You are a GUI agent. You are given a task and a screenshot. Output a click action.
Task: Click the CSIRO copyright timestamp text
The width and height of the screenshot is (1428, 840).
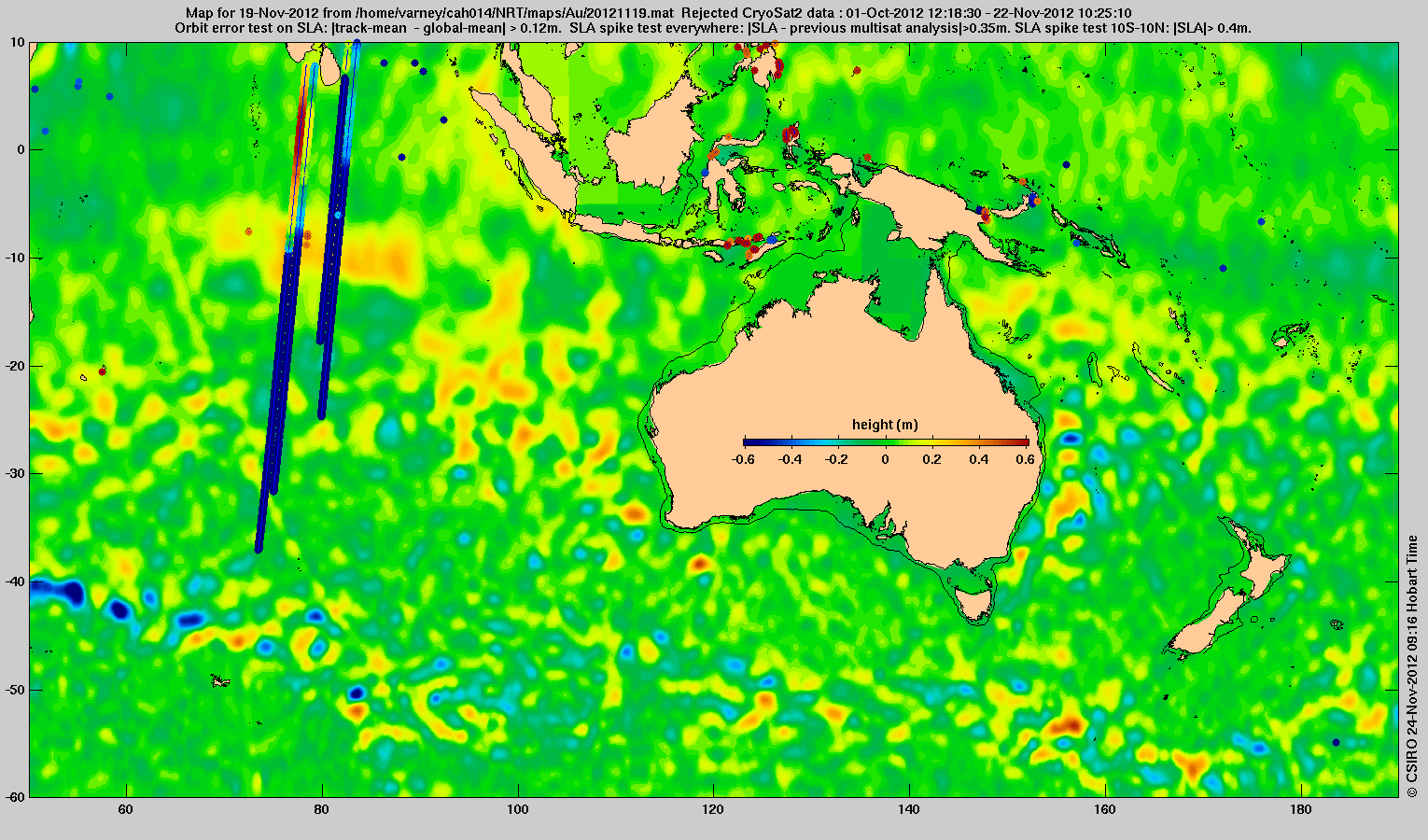pos(1412,665)
